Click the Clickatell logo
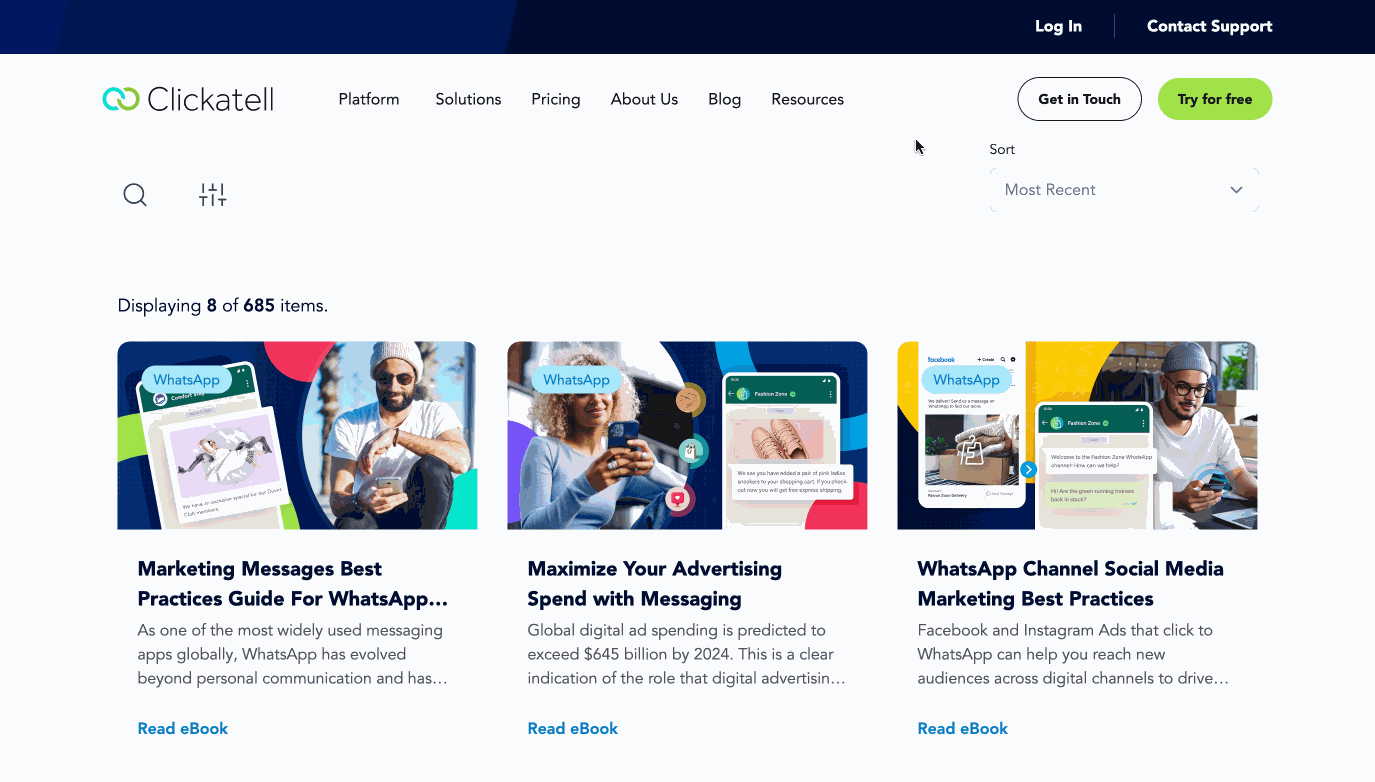The image size is (1375, 782). pyautogui.click(x=188, y=99)
